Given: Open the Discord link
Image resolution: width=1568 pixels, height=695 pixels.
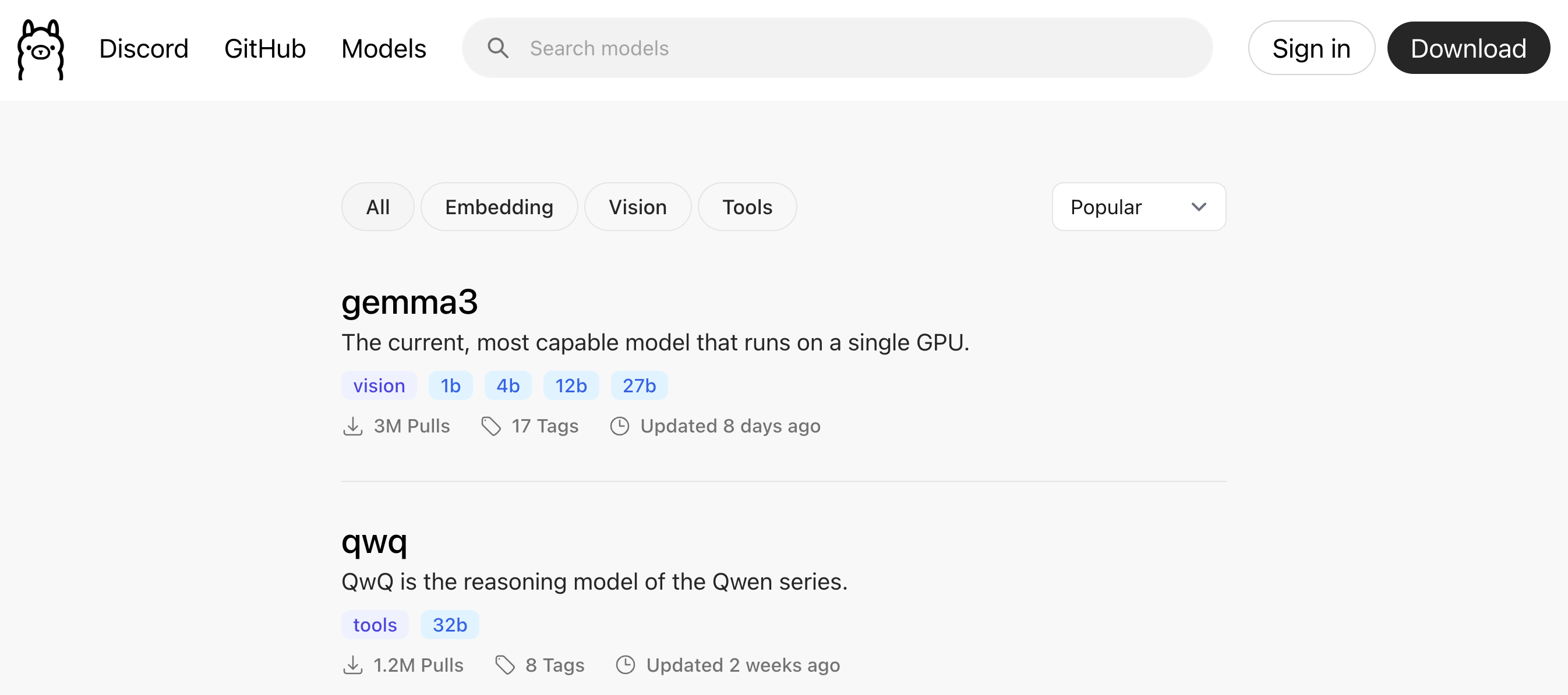Looking at the screenshot, I should point(144,49).
